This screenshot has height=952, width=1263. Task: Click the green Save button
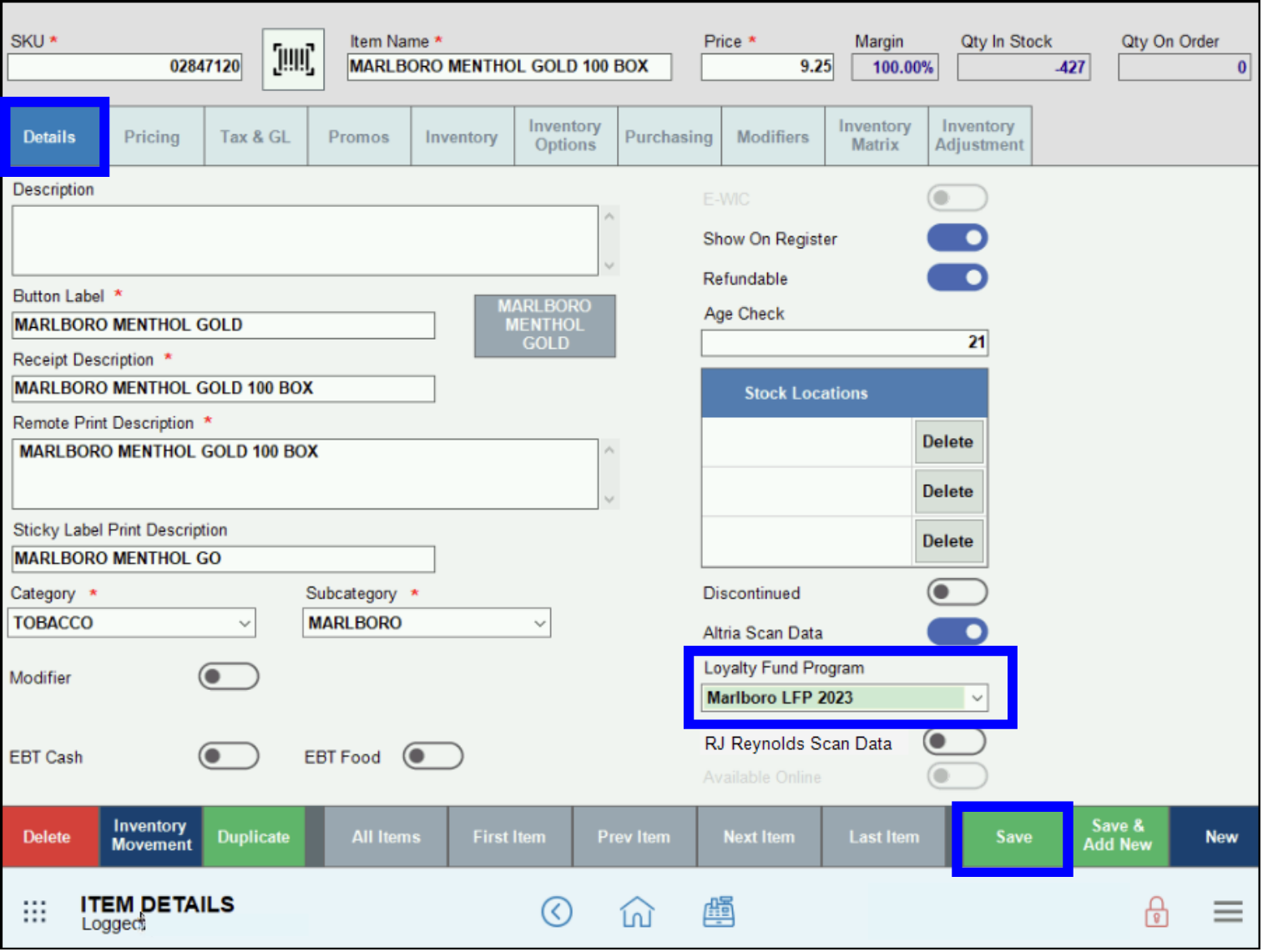(1013, 837)
